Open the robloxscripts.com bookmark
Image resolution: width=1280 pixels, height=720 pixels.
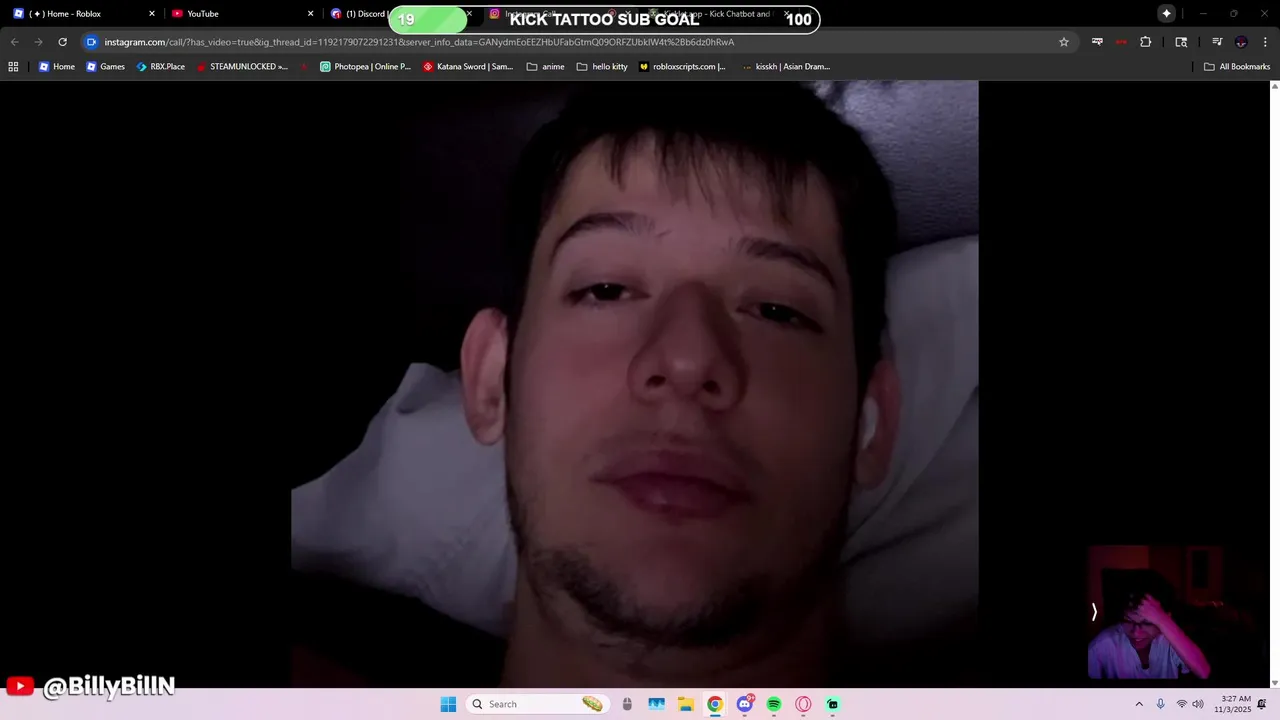[x=682, y=67]
